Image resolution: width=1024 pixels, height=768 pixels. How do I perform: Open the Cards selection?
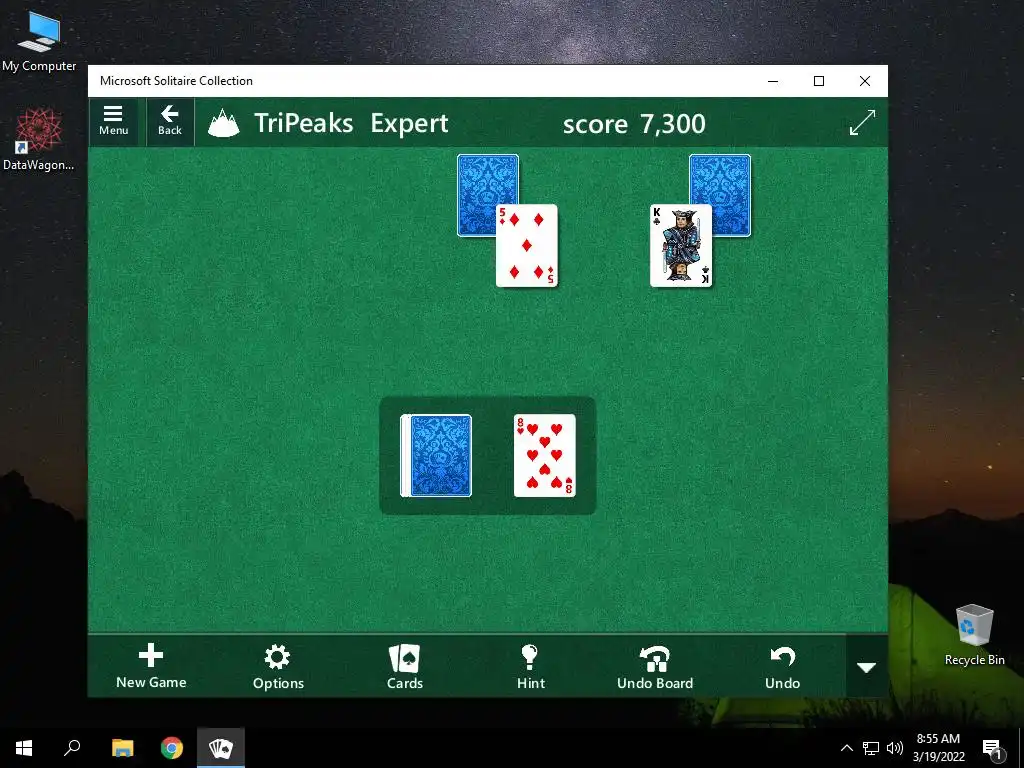coord(405,666)
